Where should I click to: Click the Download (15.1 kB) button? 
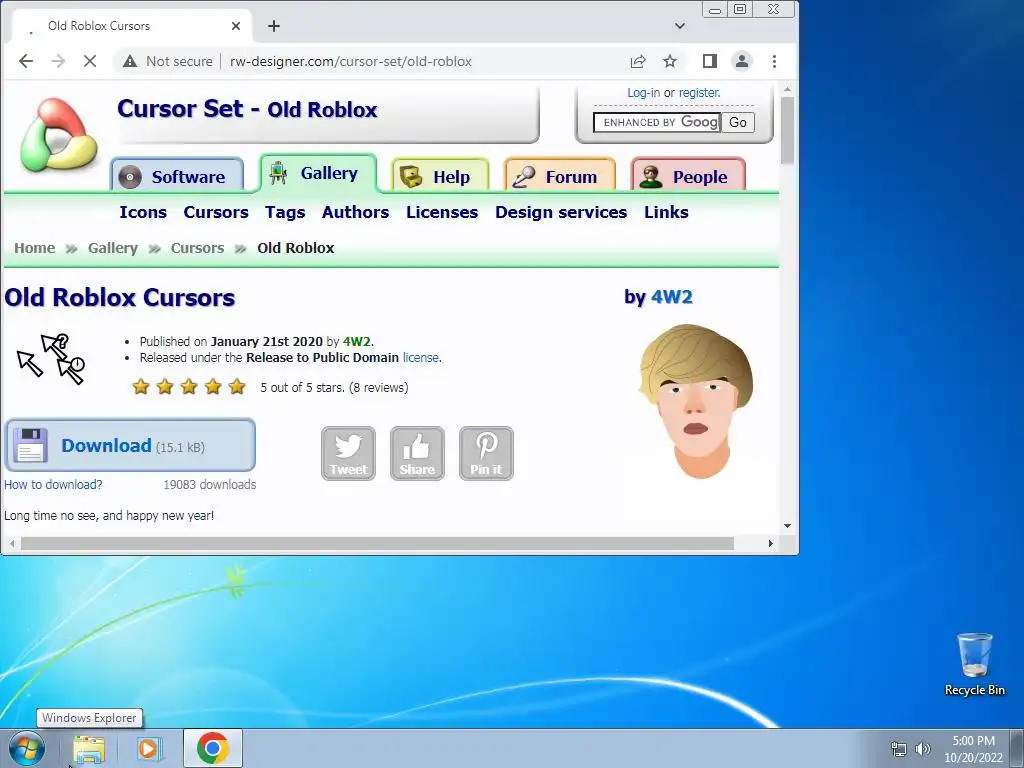[130, 445]
